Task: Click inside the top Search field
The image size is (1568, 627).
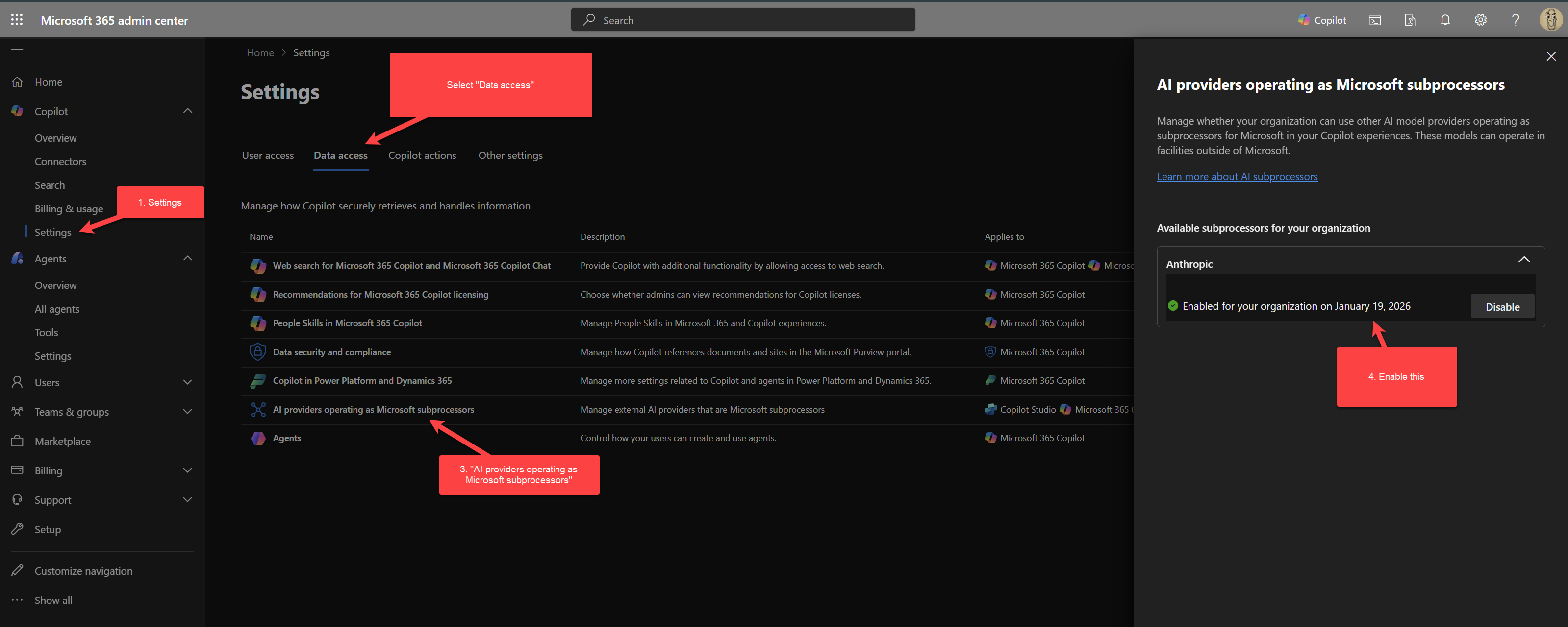Action: point(743,20)
